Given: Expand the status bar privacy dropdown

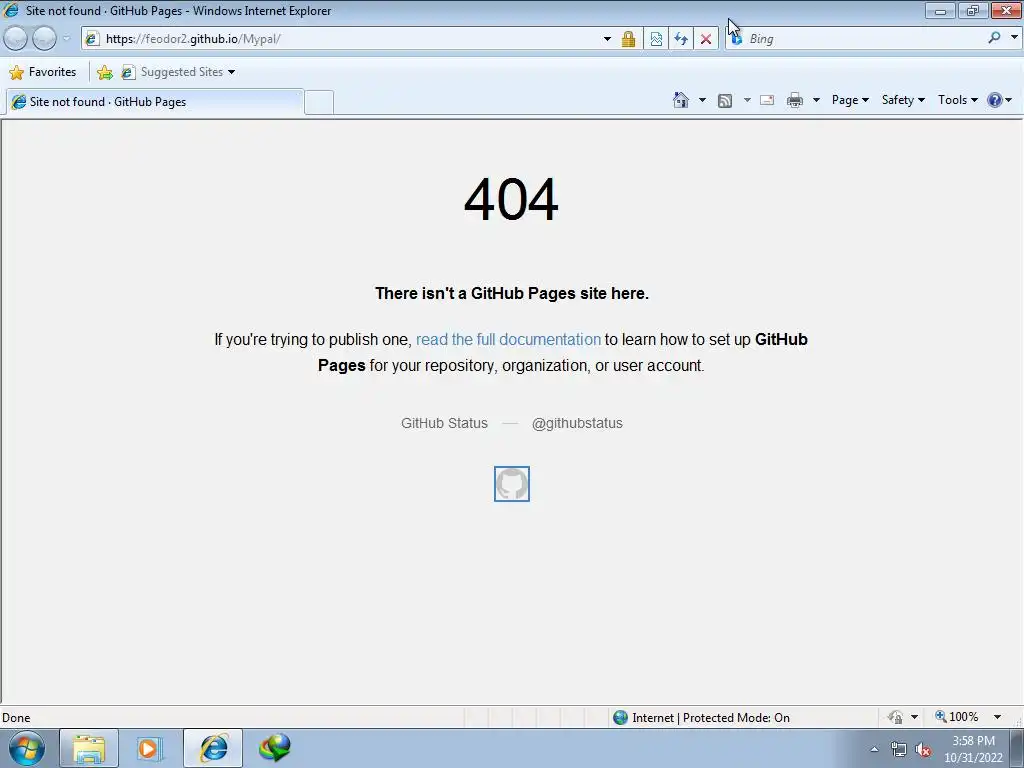Looking at the screenshot, I should [914, 717].
